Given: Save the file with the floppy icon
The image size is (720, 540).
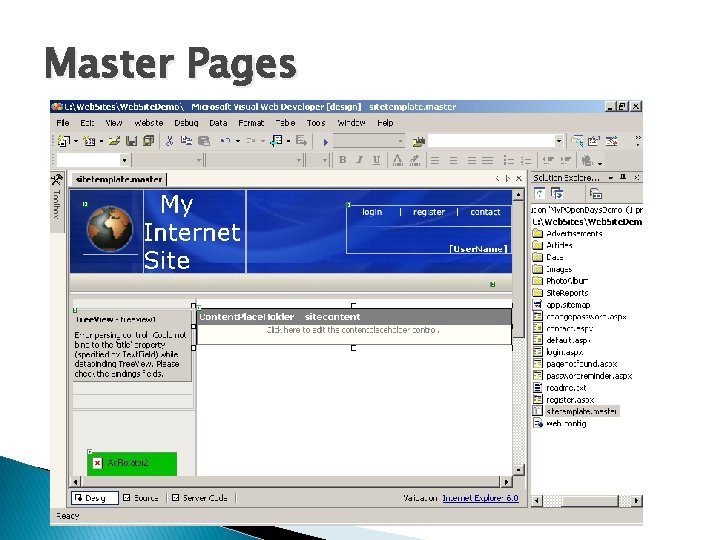Looking at the screenshot, I should click(x=131, y=141).
